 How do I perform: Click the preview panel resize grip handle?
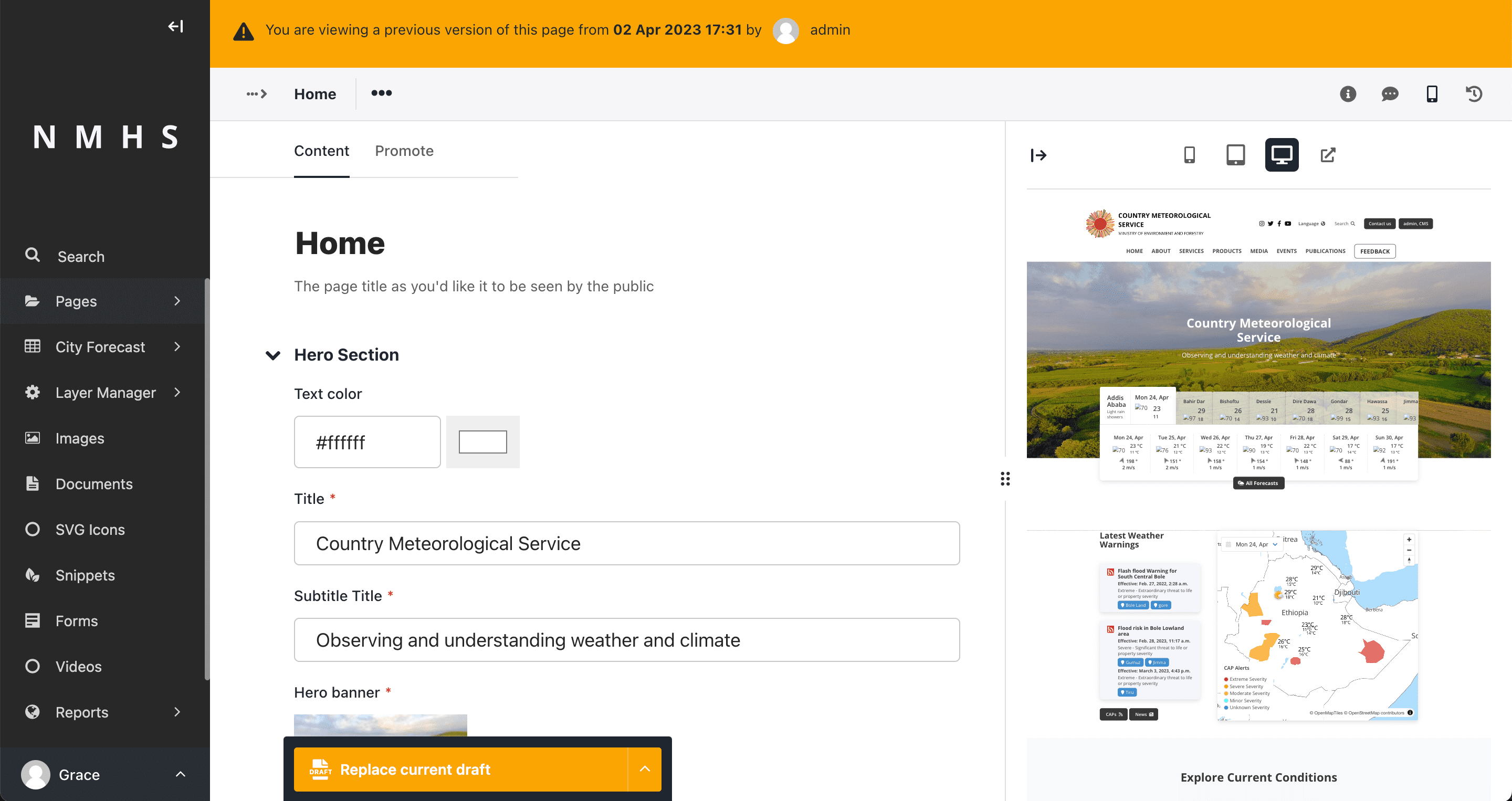point(1005,479)
